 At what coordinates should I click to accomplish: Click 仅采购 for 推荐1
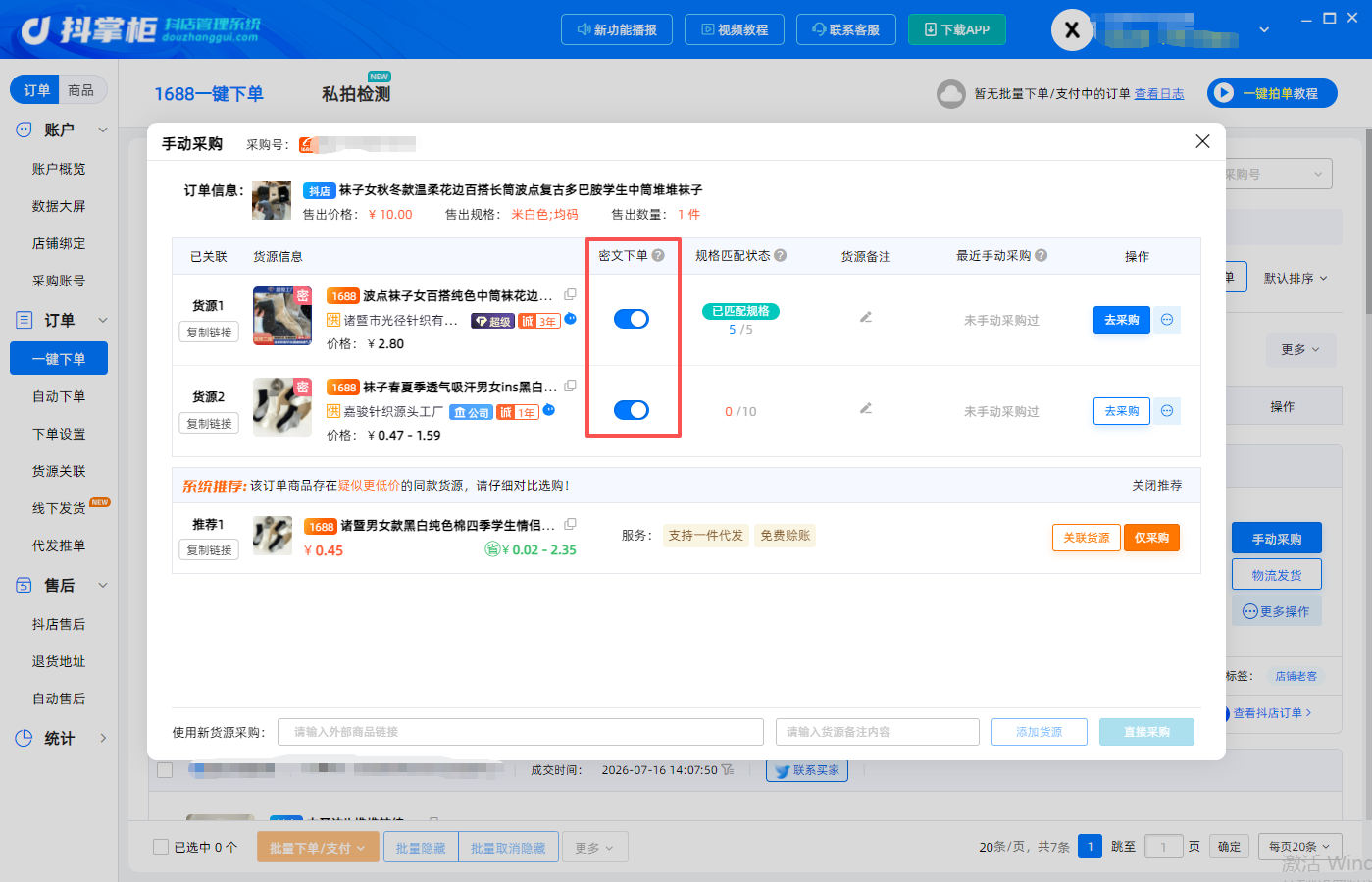click(1152, 538)
